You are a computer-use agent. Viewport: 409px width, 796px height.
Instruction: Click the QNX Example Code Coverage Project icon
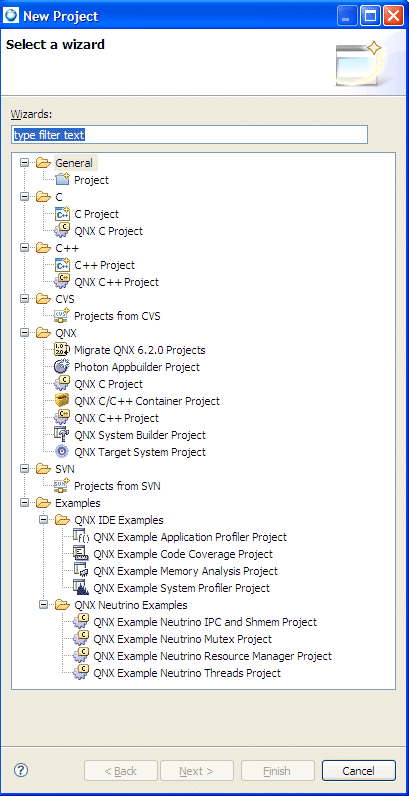[81, 554]
